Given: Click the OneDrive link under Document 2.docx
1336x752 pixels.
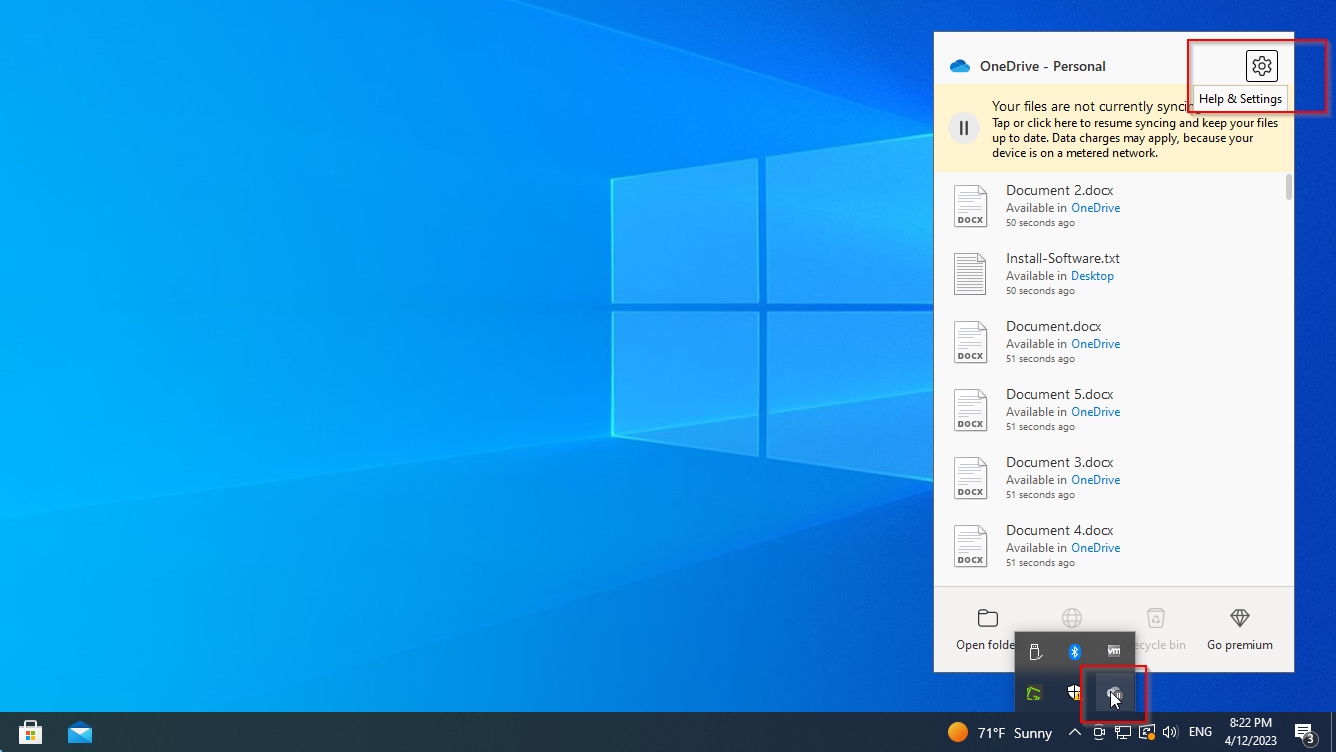Looking at the screenshot, I should (1095, 208).
